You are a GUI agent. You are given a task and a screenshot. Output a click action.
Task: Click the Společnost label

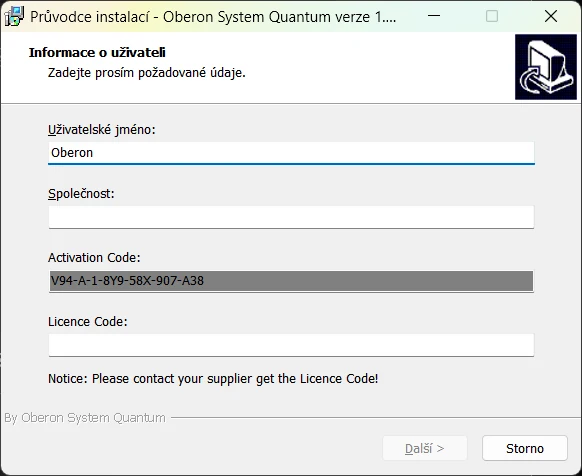pyautogui.click(x=81, y=194)
